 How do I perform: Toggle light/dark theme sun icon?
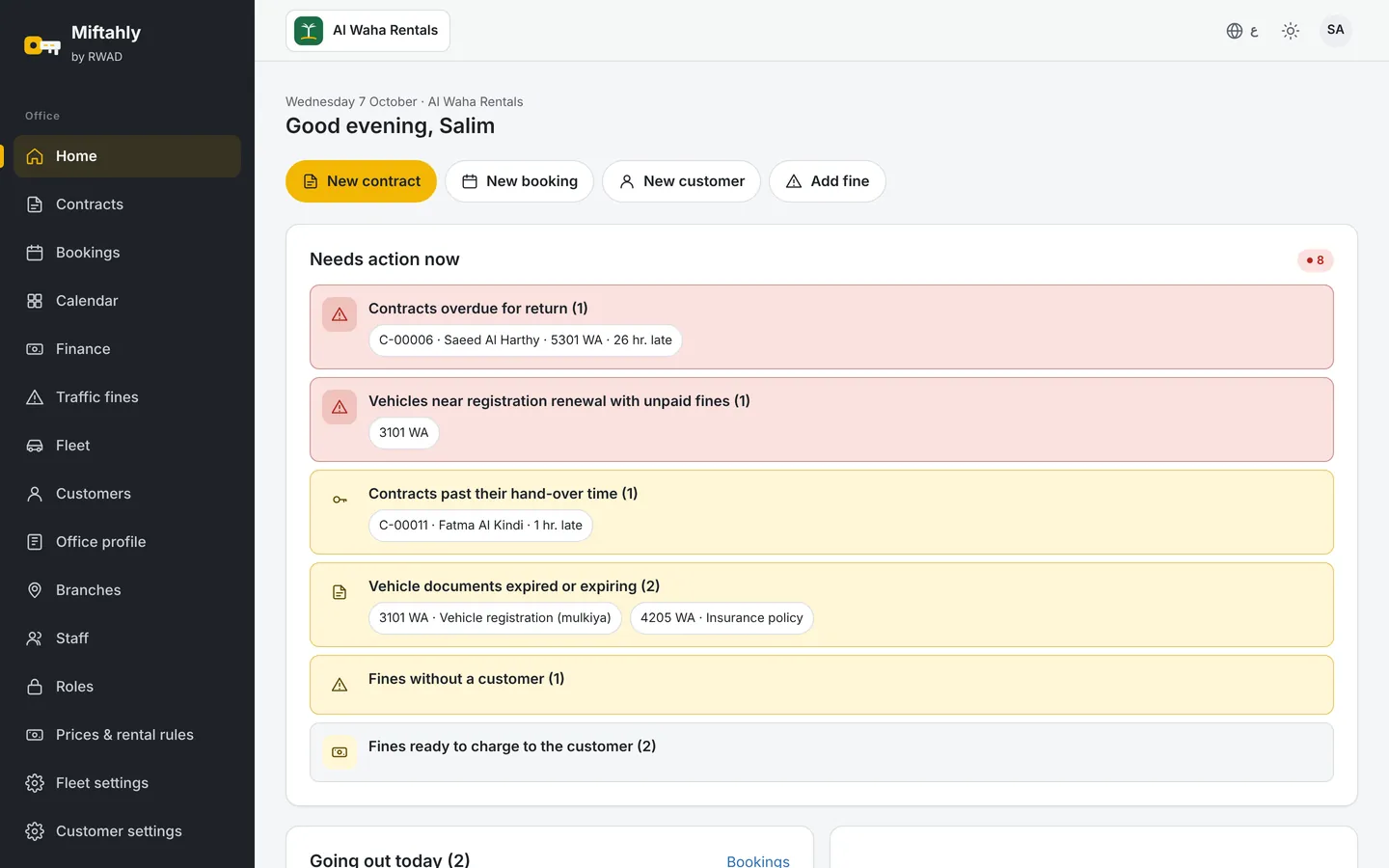(1291, 31)
